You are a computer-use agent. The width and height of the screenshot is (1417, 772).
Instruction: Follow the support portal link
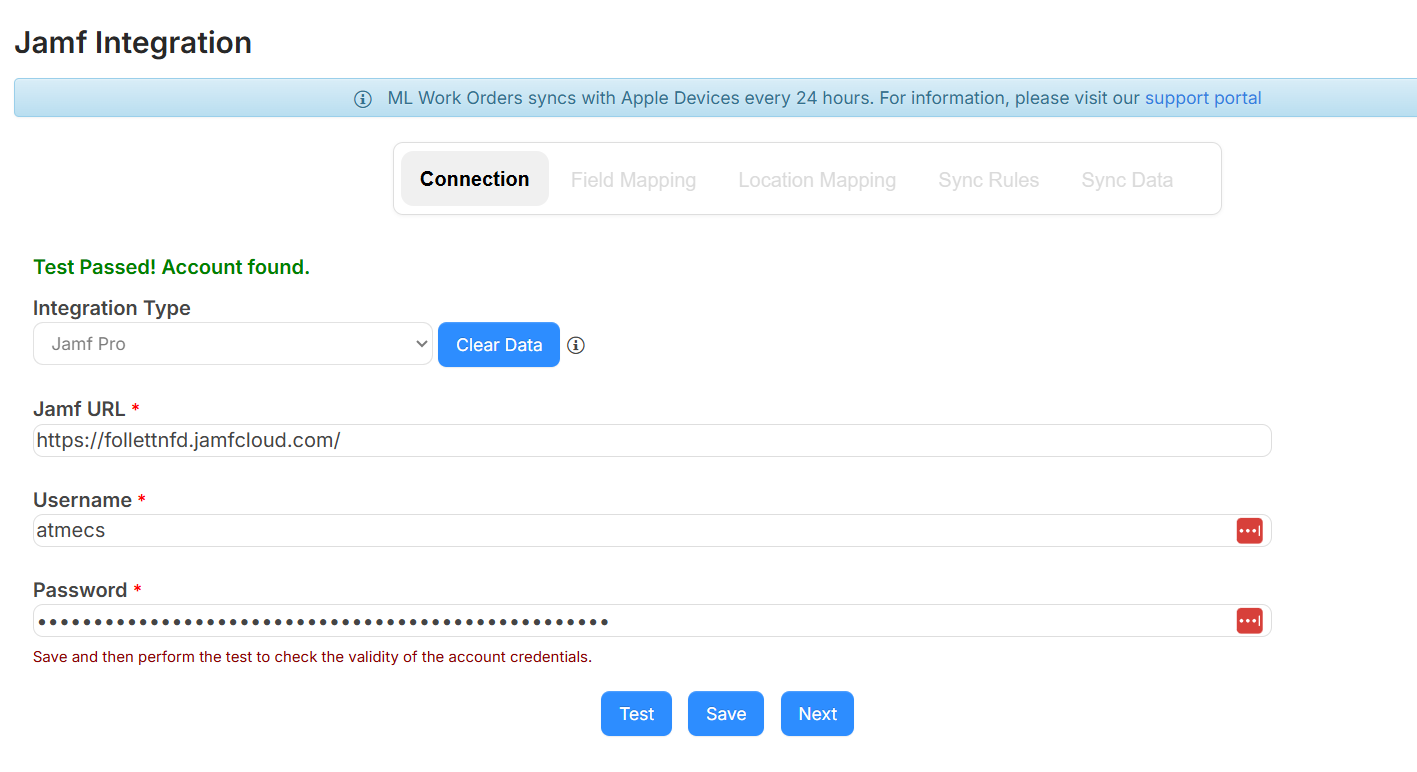pyautogui.click(x=1203, y=98)
